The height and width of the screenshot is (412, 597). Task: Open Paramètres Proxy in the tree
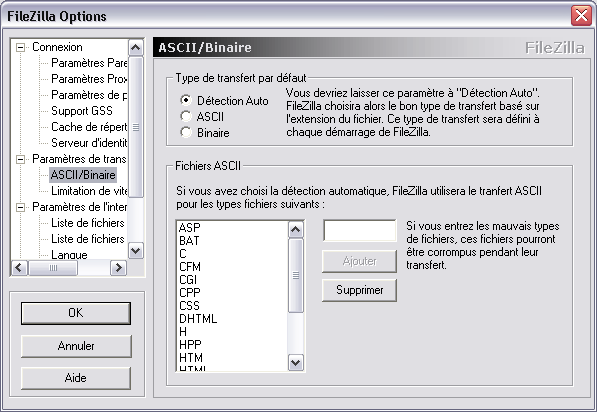pyautogui.click(x=89, y=79)
